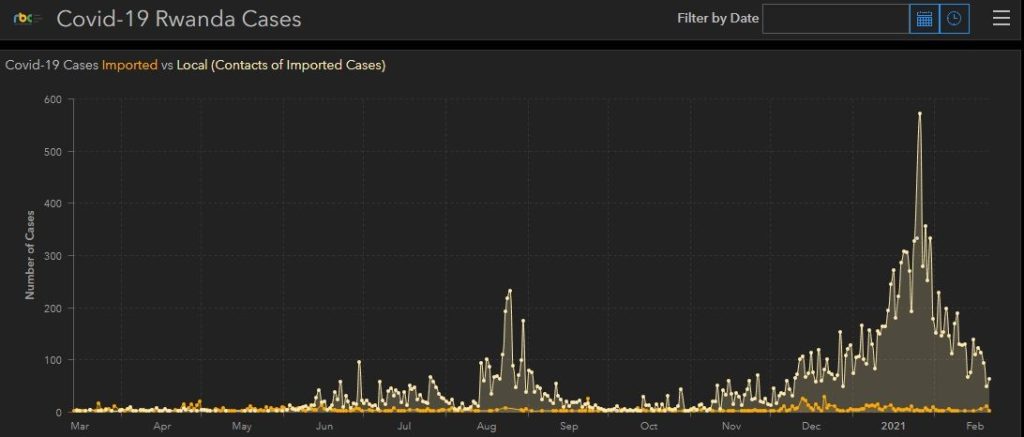The width and height of the screenshot is (1024, 437).
Task: Click the Dec label on the time axis
Action: point(811,427)
